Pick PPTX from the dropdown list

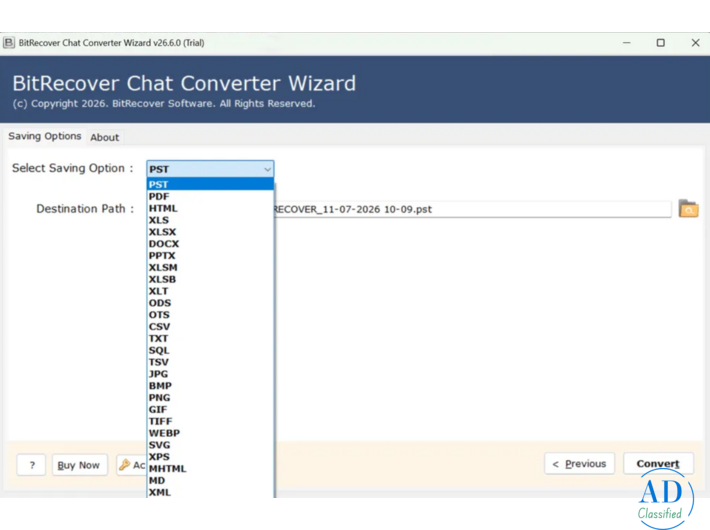coord(210,255)
